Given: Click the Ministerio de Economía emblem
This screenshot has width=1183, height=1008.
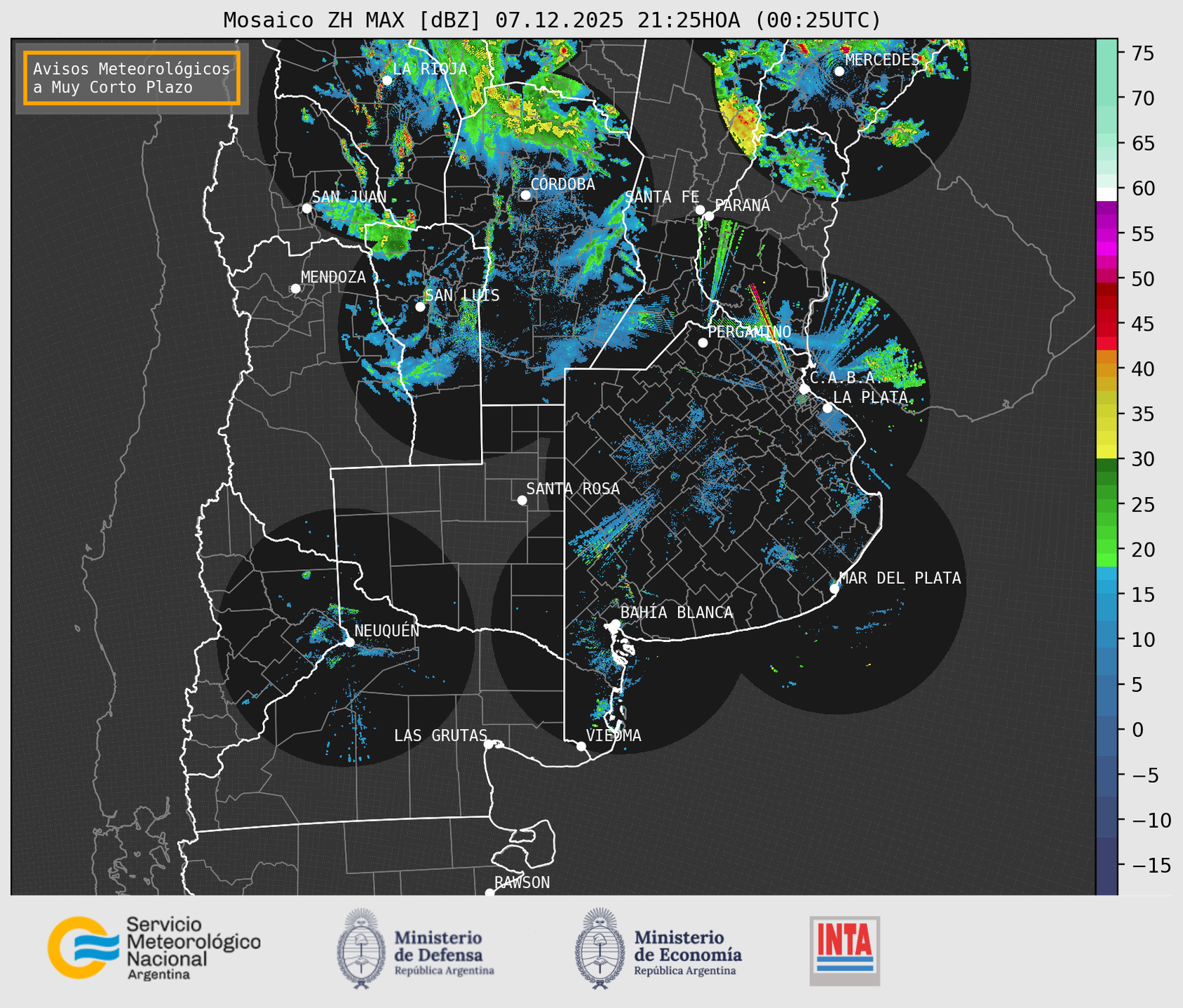Looking at the screenshot, I should pyautogui.click(x=600, y=948).
